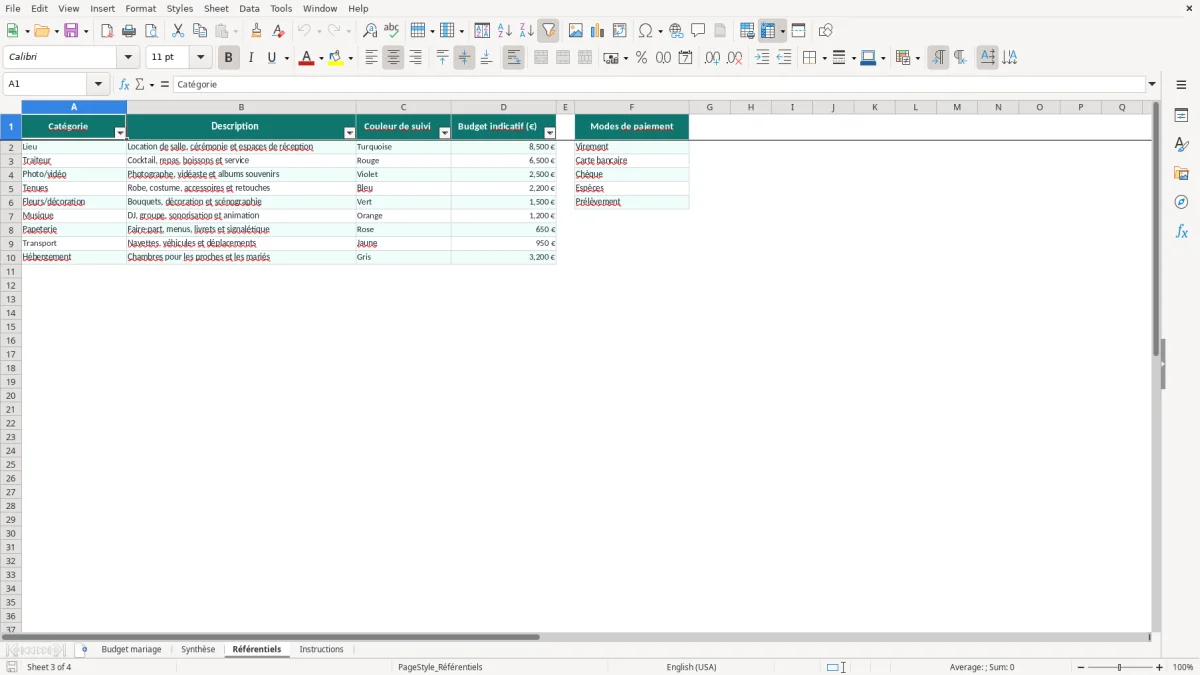Apply the yellow background color
This screenshot has width=1200, height=675.
point(335,58)
